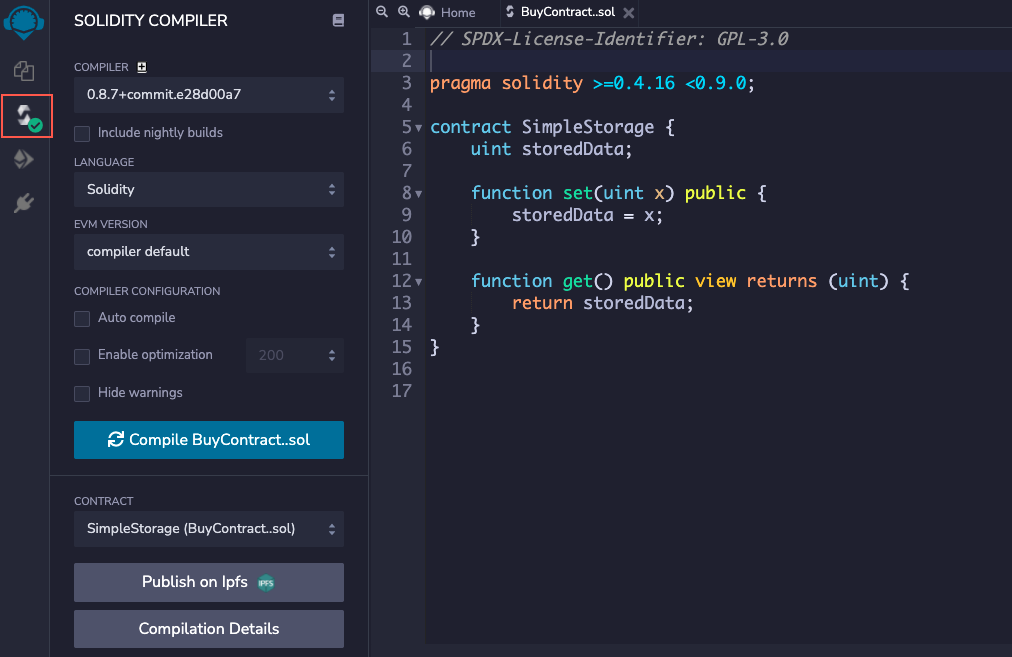Click the zoom out magnifier icon
Screen dimensions: 1012x657
[x=381, y=12]
